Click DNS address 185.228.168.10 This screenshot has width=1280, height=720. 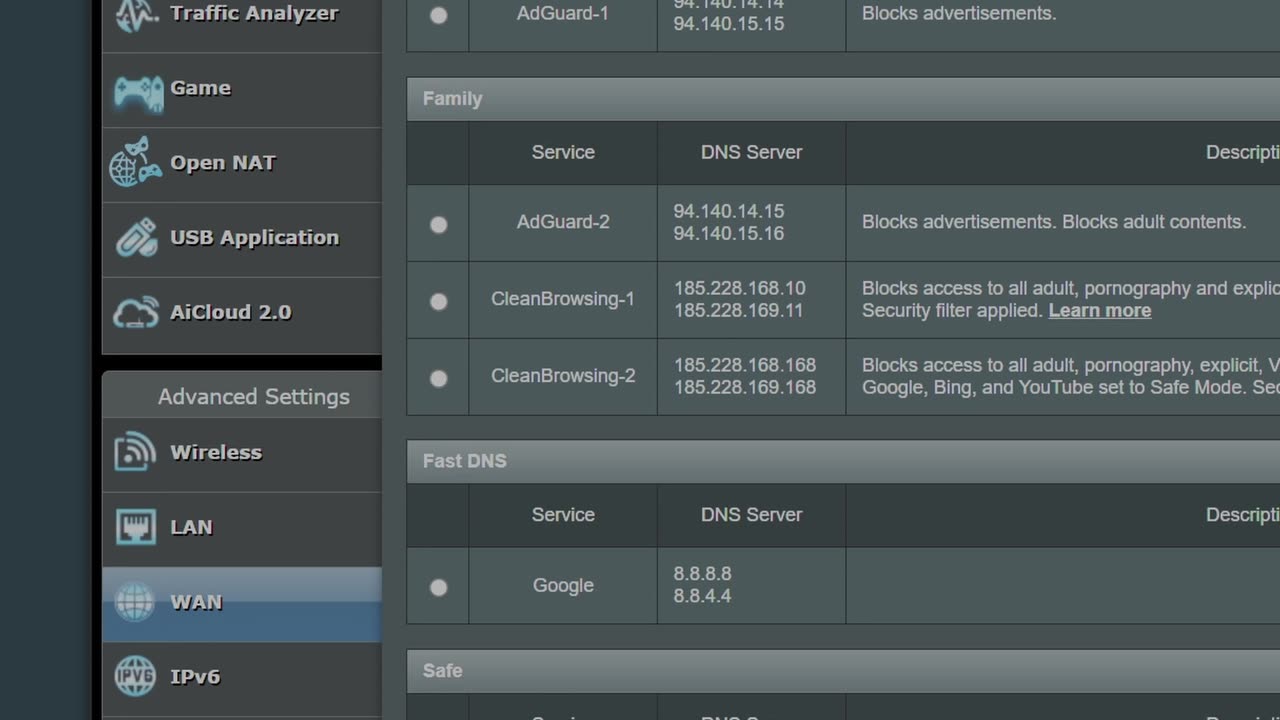(x=739, y=288)
